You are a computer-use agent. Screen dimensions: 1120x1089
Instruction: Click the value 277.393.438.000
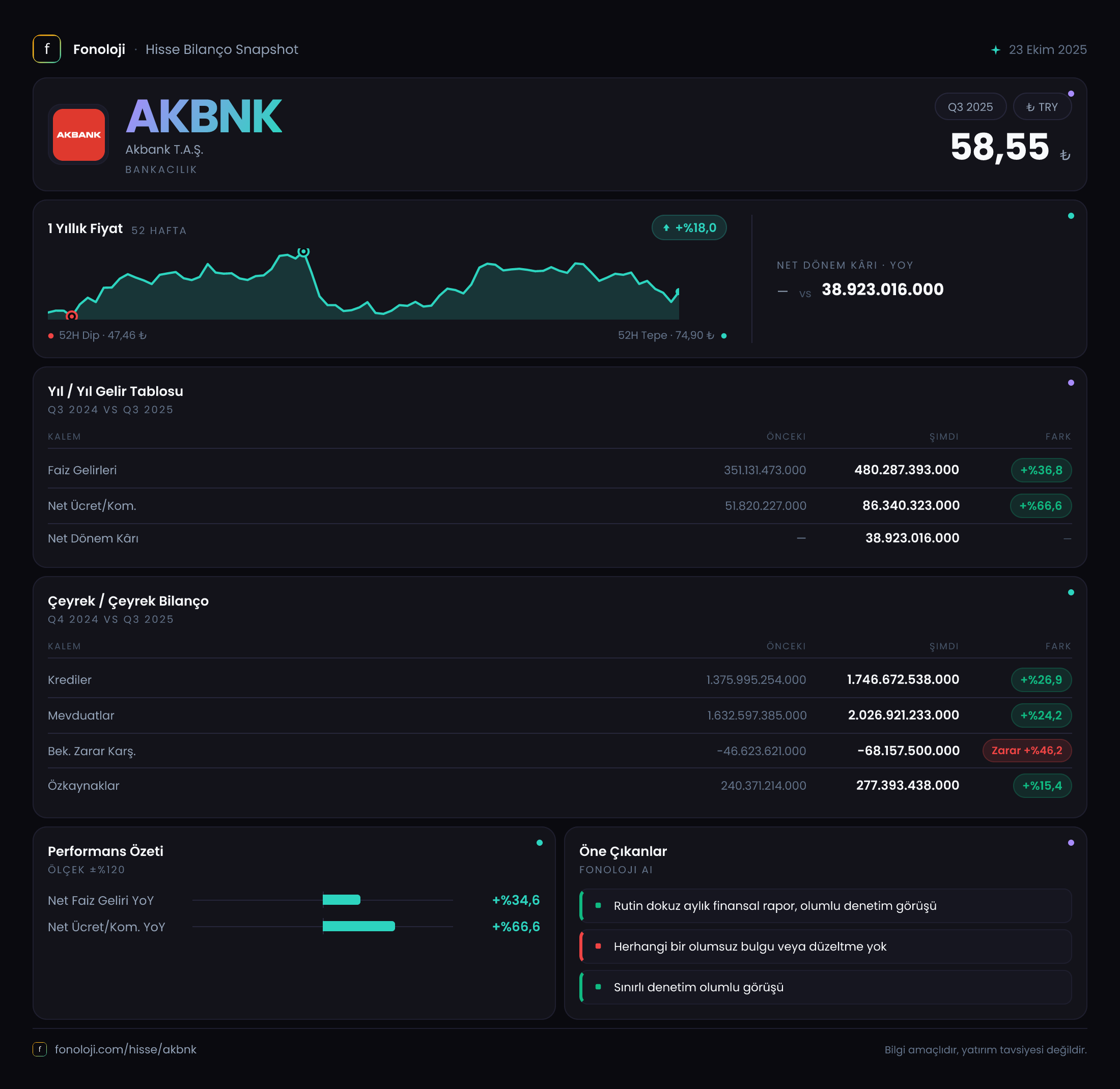(x=908, y=785)
